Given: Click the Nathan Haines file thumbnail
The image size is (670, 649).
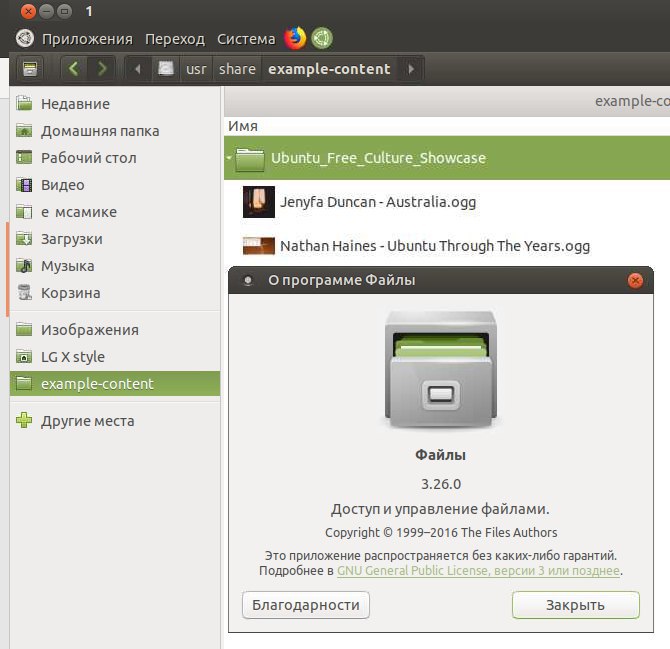Looking at the screenshot, I should [x=259, y=246].
